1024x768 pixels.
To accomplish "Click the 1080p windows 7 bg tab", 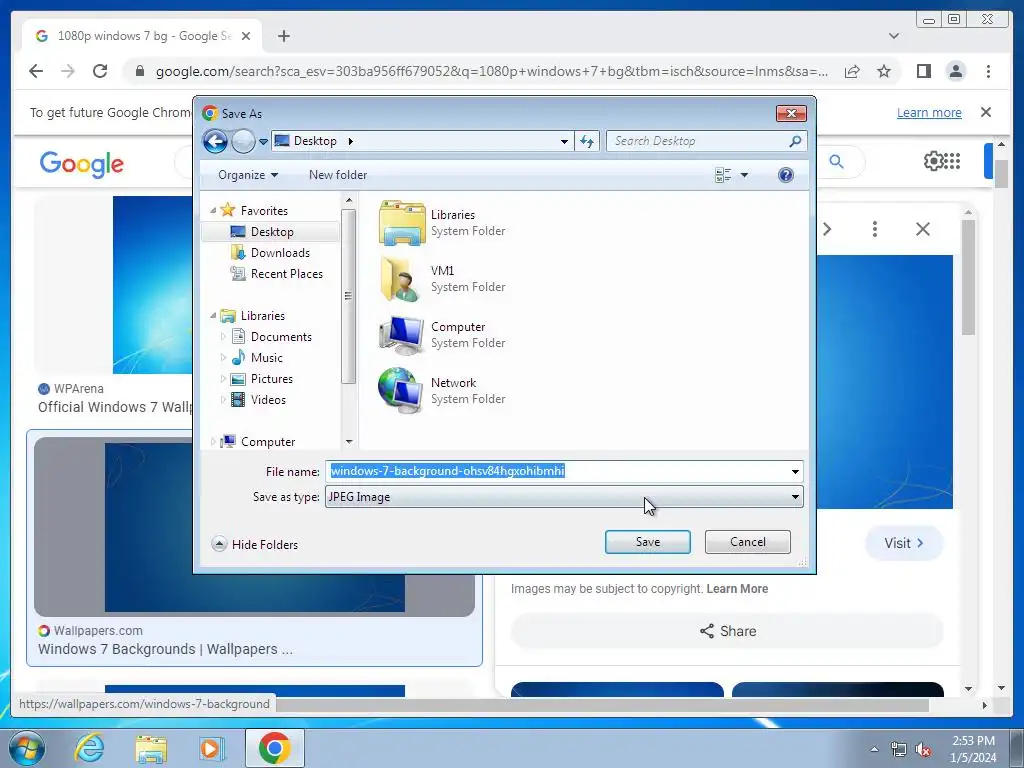I will (x=142, y=36).
